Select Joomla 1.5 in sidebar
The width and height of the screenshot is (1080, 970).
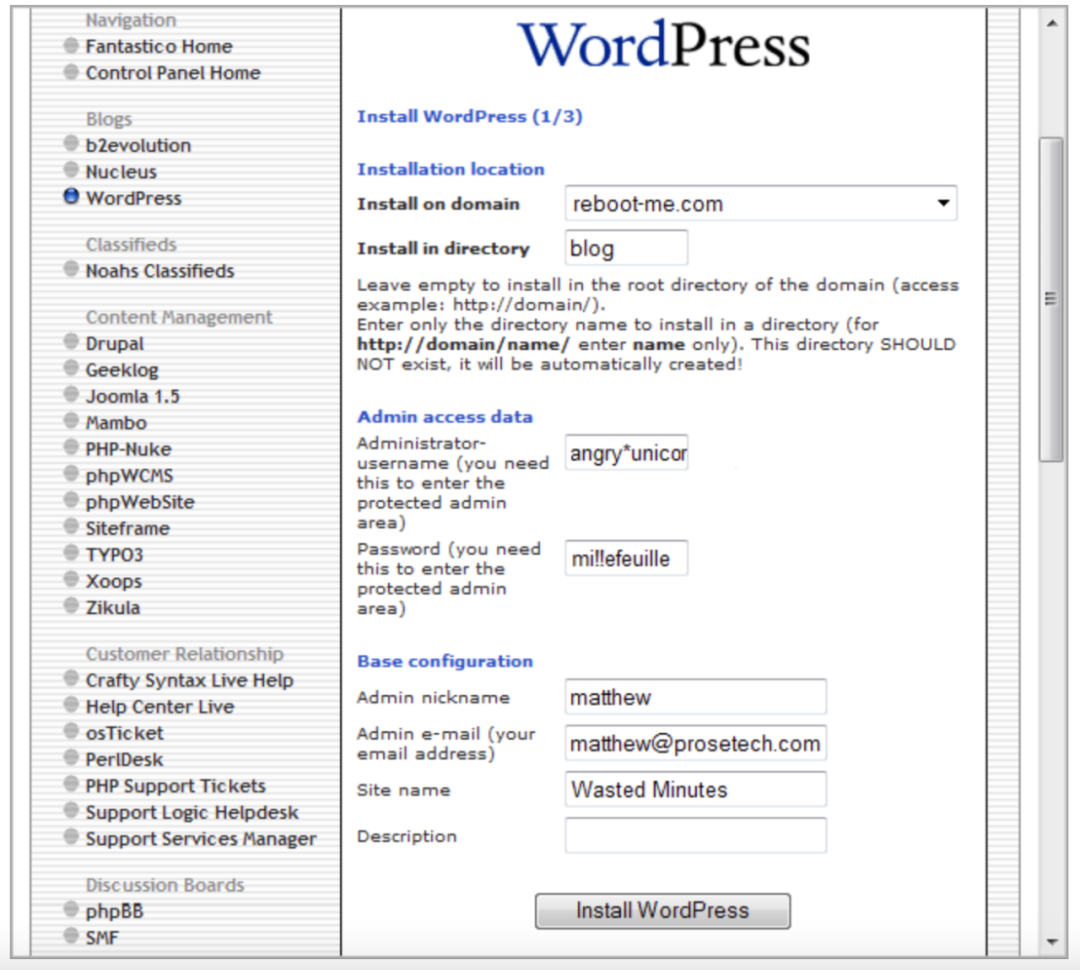(x=132, y=396)
